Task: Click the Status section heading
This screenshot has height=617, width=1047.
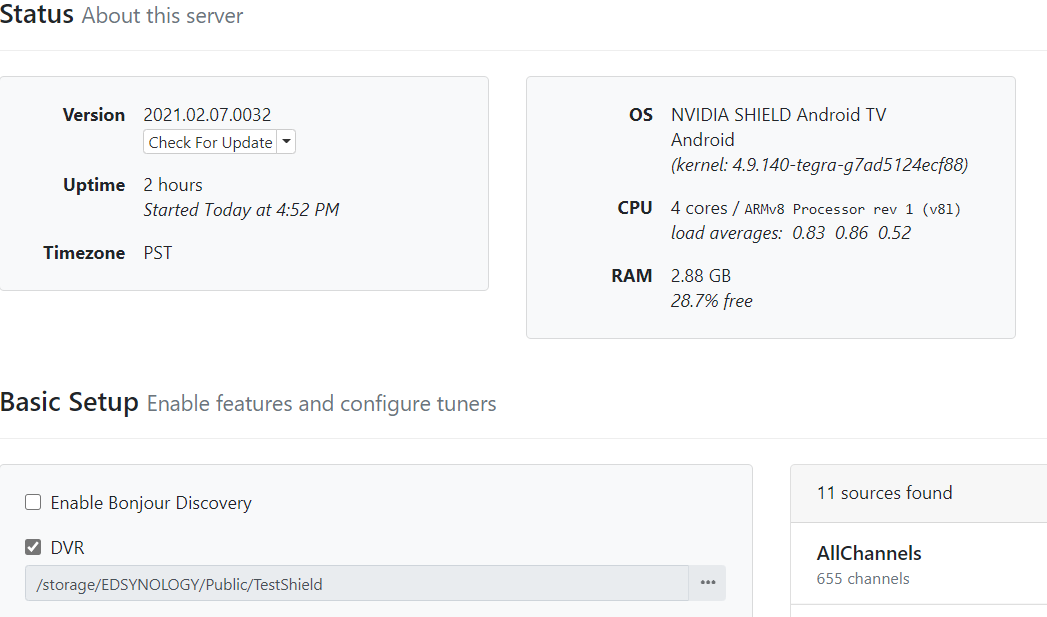Action: pos(37,15)
